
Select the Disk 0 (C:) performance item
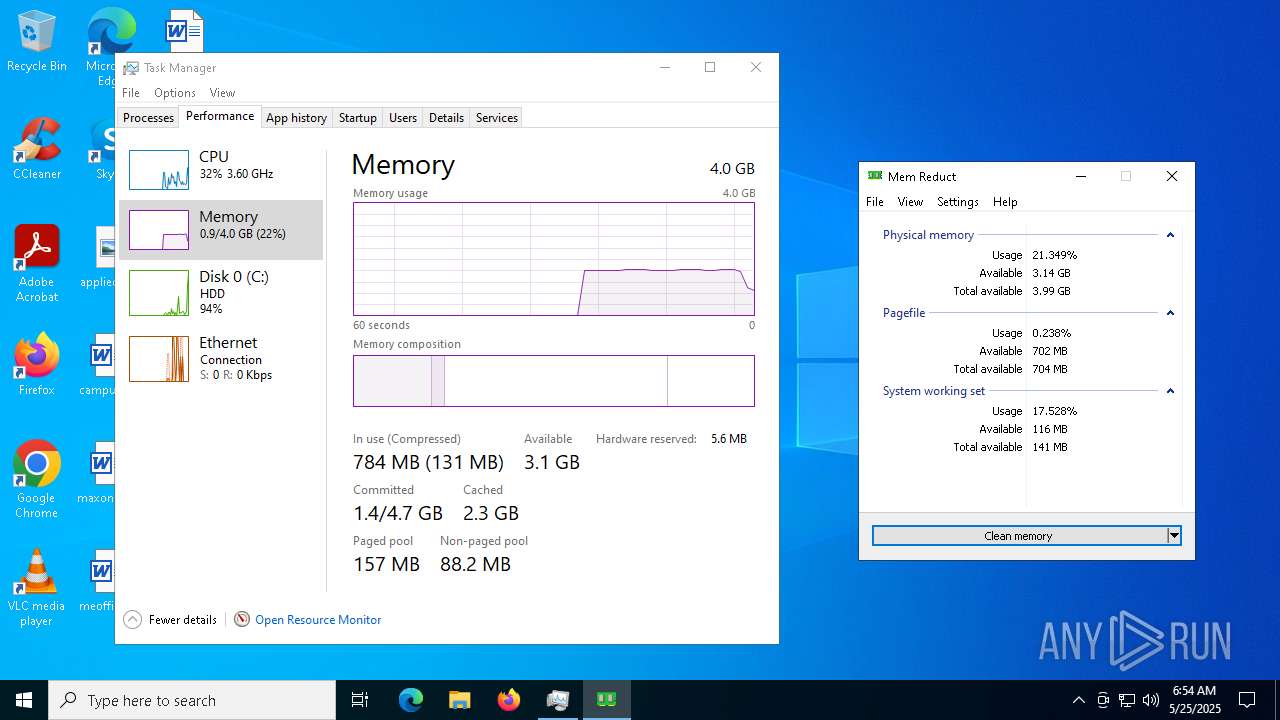click(x=221, y=292)
